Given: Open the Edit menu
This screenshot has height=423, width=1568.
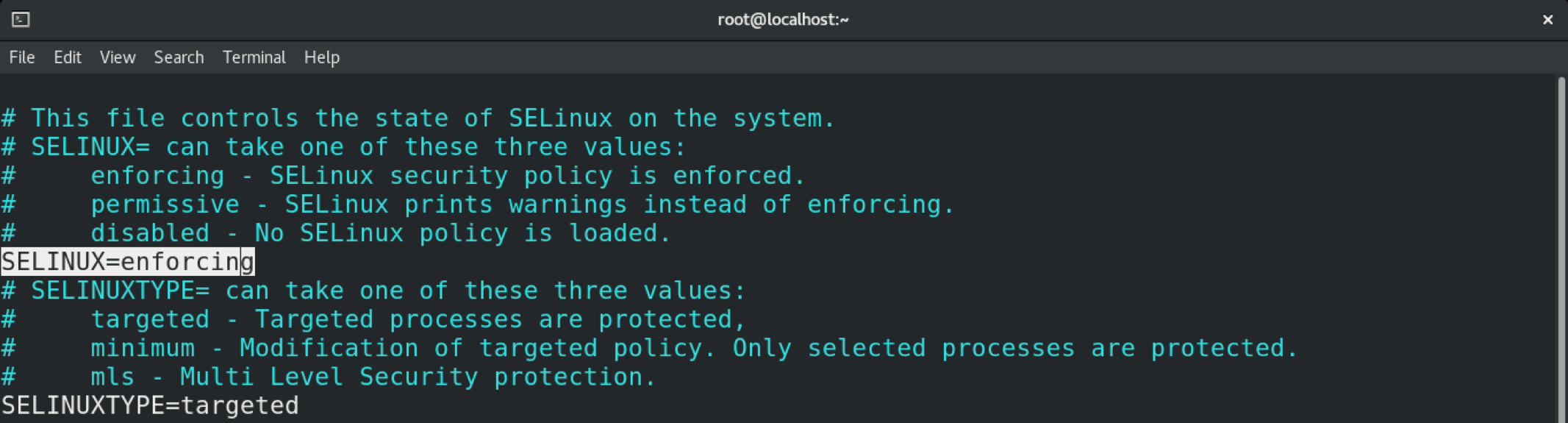Looking at the screenshot, I should tap(68, 57).
